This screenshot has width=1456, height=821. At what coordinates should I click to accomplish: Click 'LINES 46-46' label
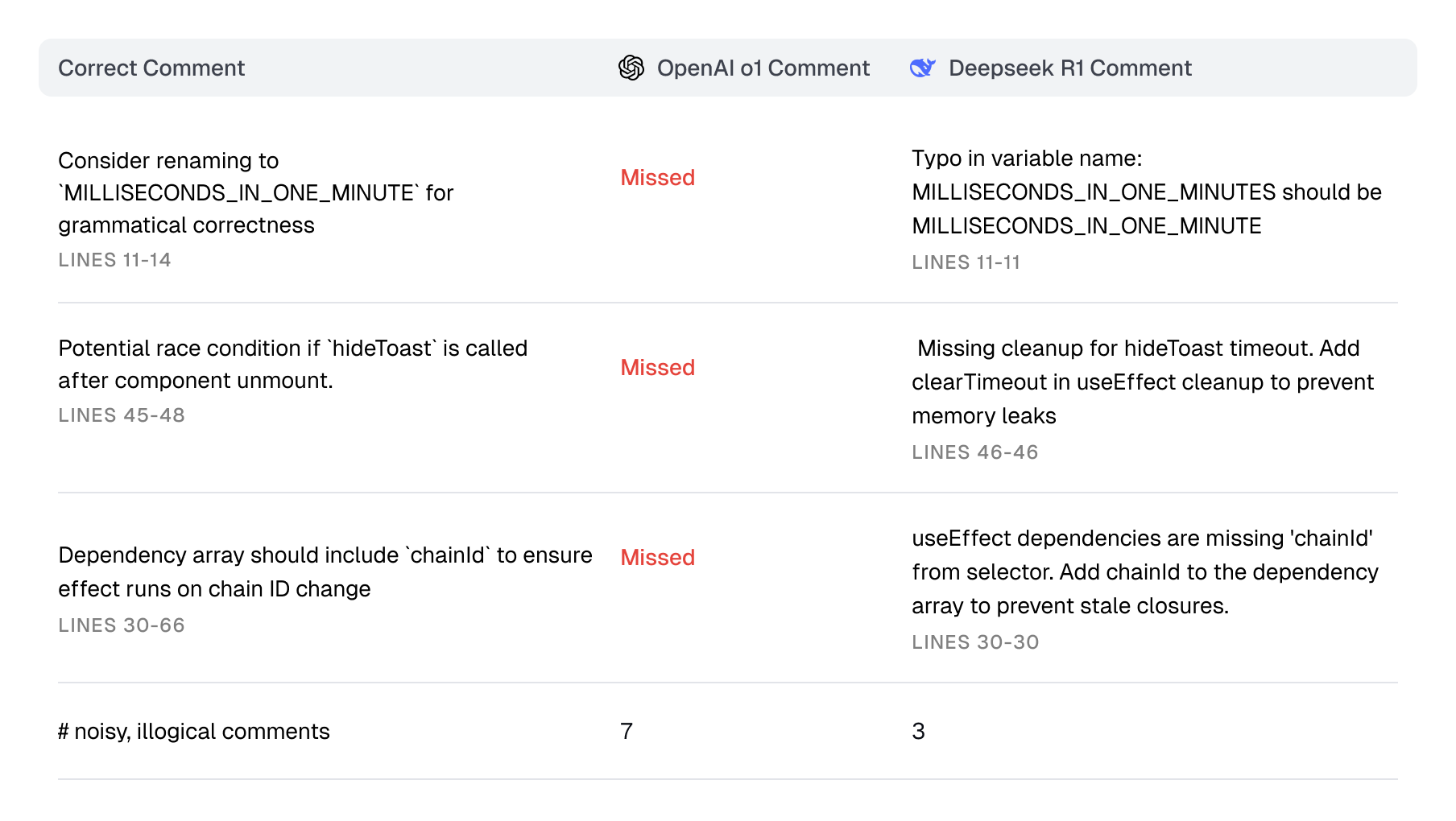974,452
